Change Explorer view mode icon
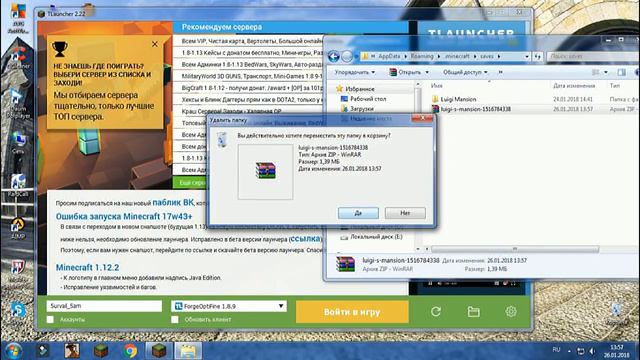This screenshot has height=360, width=640. [596, 72]
